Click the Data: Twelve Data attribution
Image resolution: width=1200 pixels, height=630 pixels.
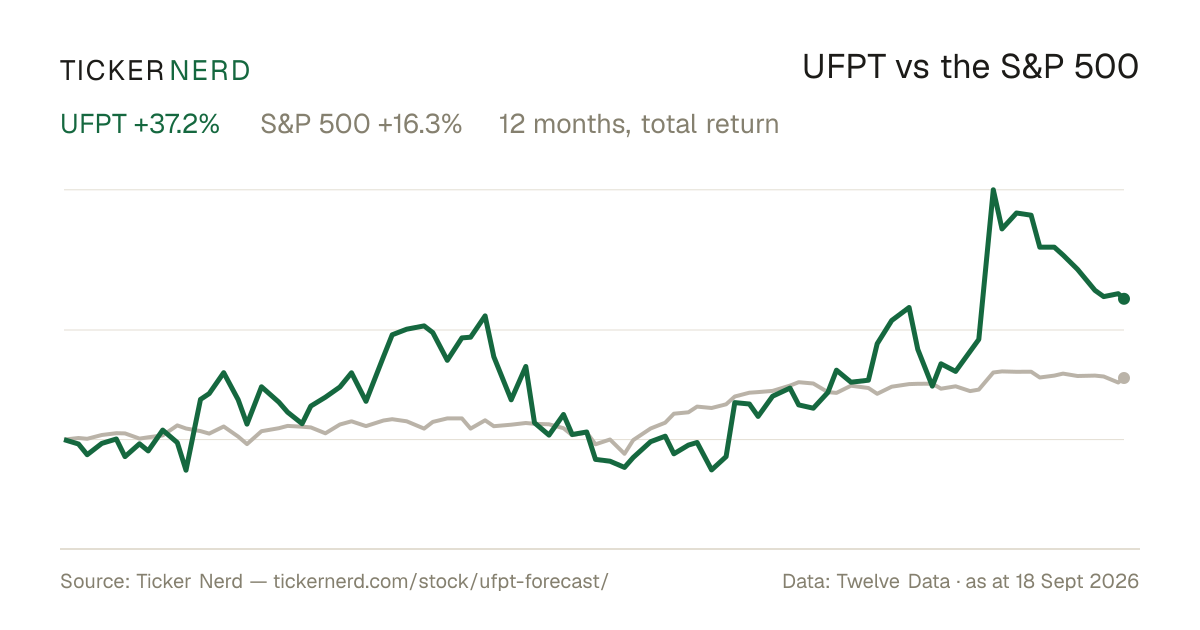coord(866,581)
